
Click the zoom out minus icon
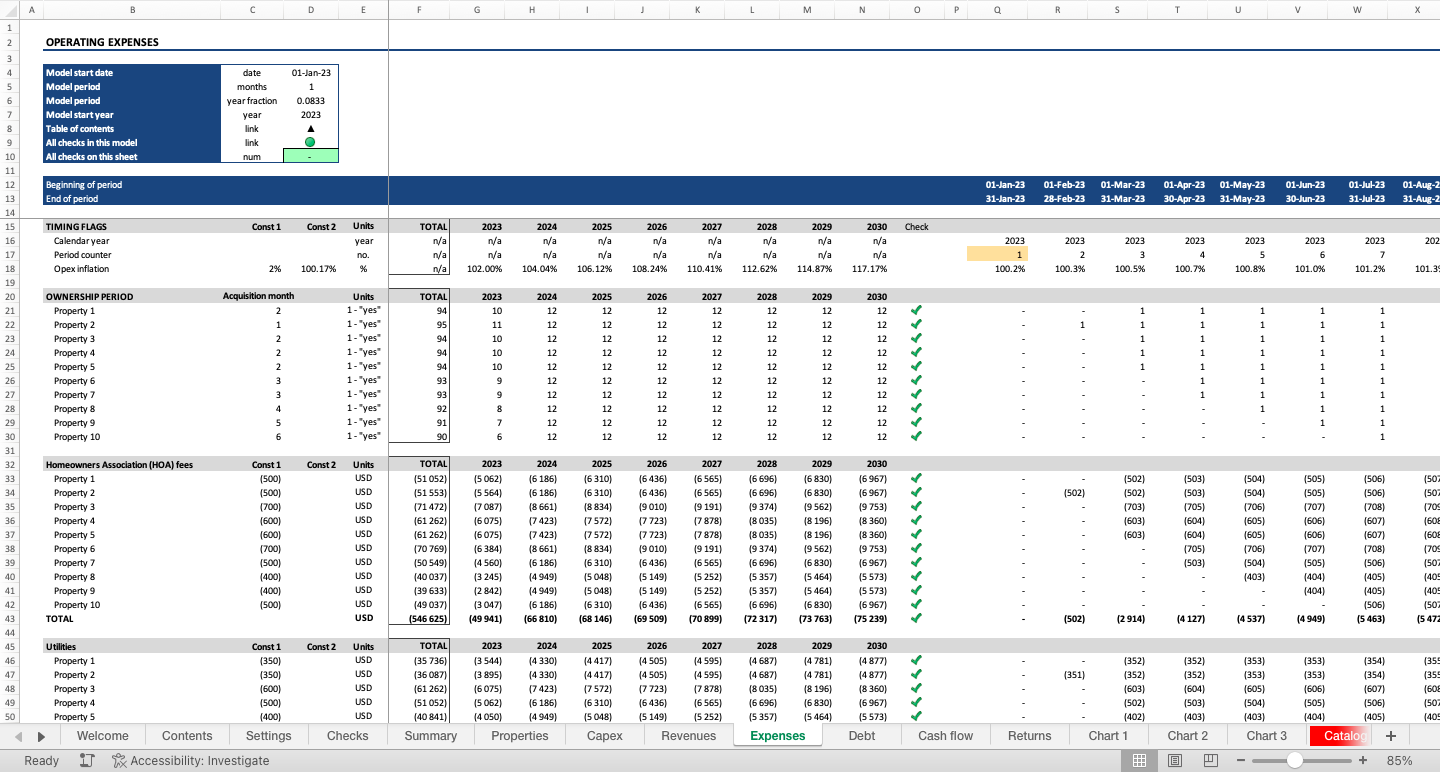[x=1242, y=761]
